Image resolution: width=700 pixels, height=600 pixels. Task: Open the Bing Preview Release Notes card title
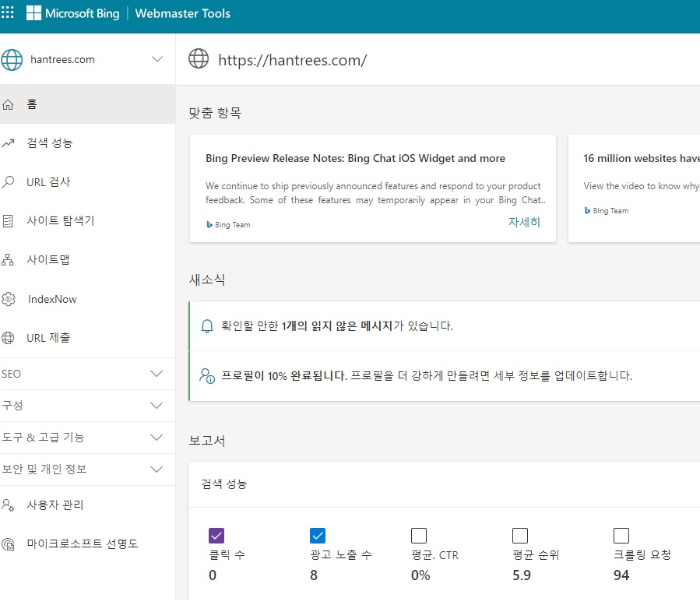pos(355,158)
